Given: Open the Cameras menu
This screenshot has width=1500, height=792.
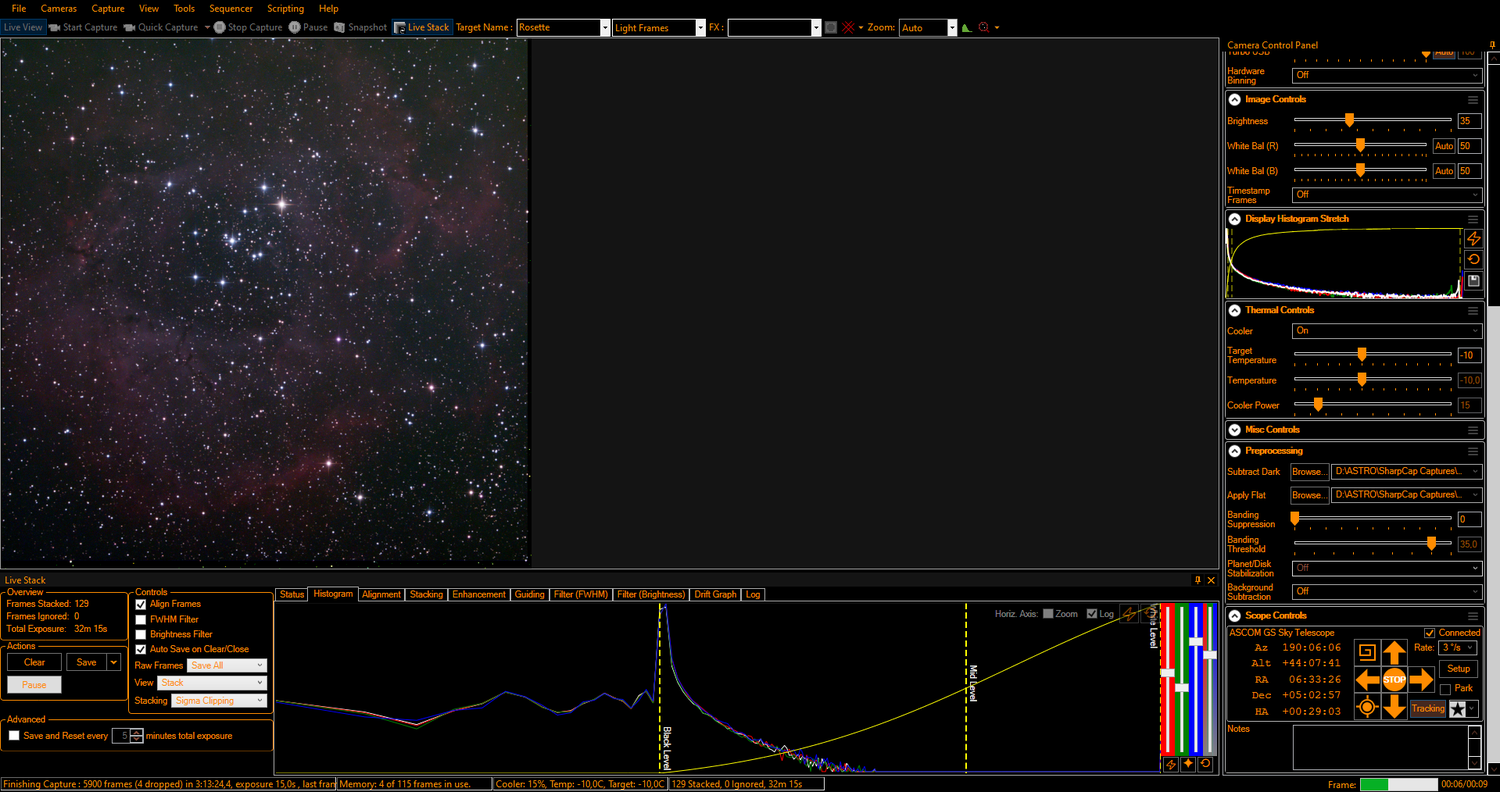Looking at the screenshot, I should click(59, 8).
